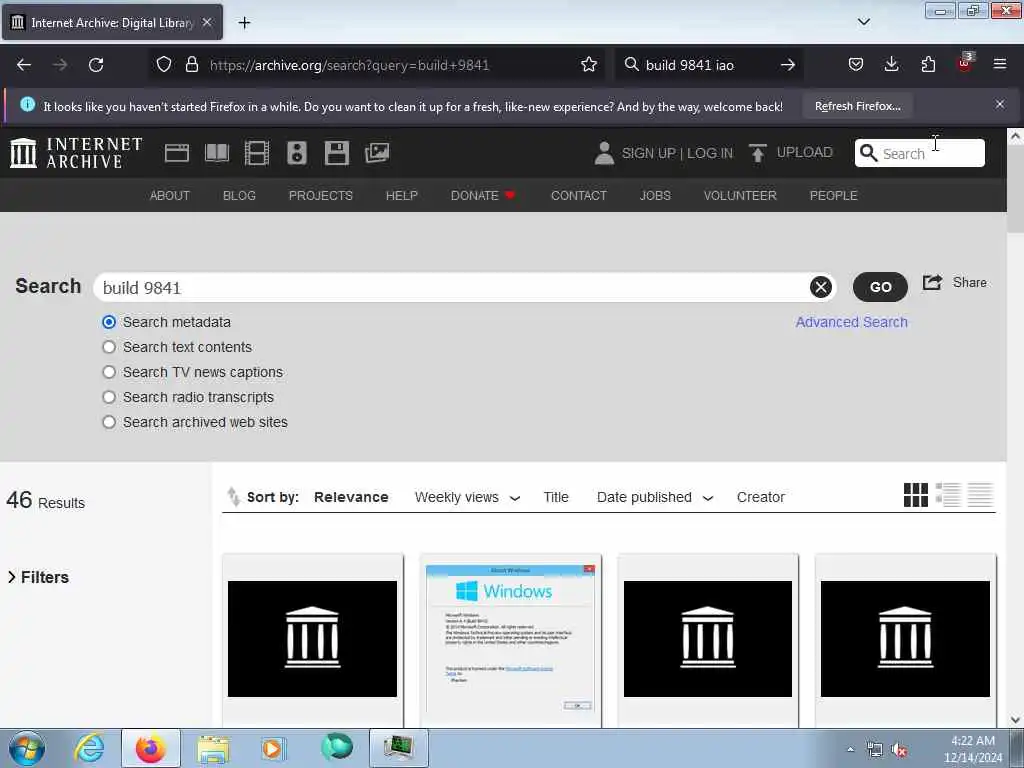Sort results by Relevance
The height and width of the screenshot is (768, 1024).
[x=351, y=497]
